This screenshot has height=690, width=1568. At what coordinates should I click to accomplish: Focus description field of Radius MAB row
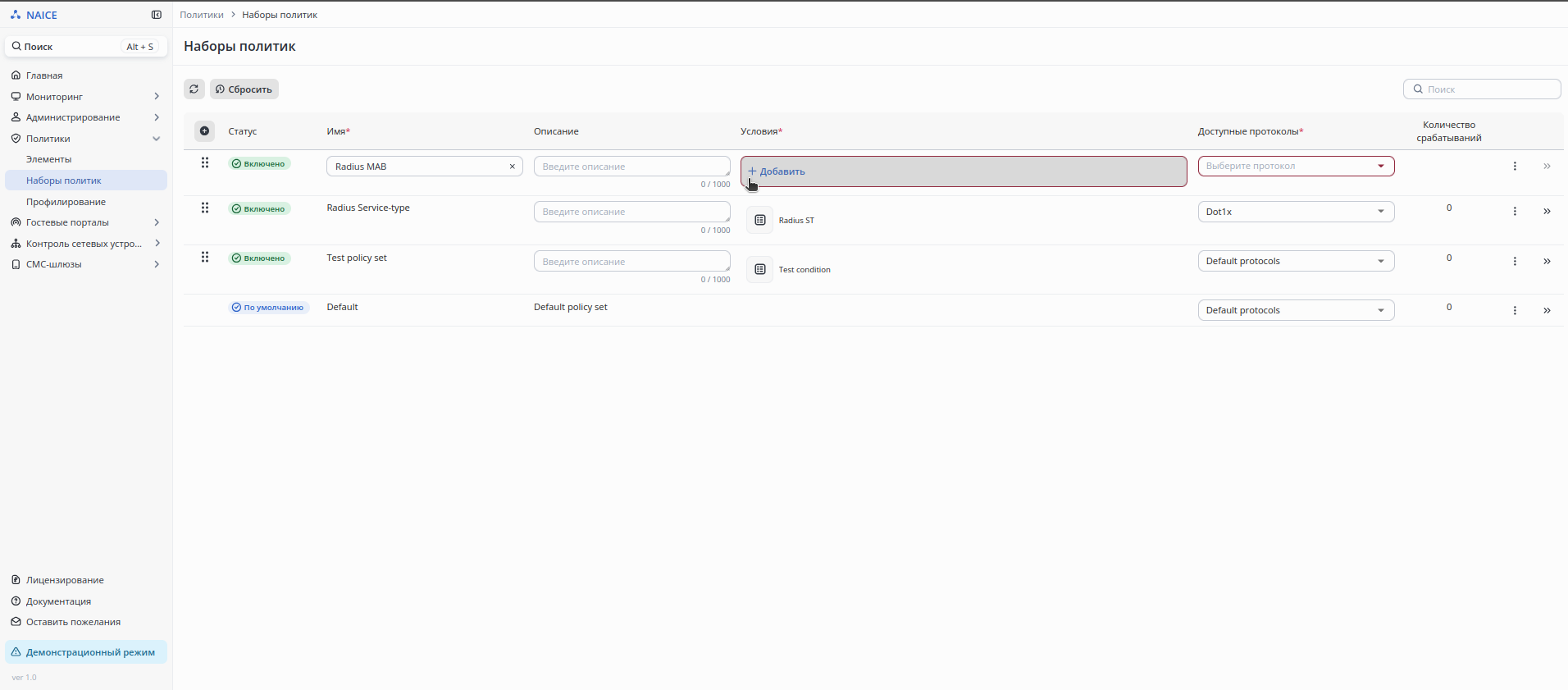point(632,167)
